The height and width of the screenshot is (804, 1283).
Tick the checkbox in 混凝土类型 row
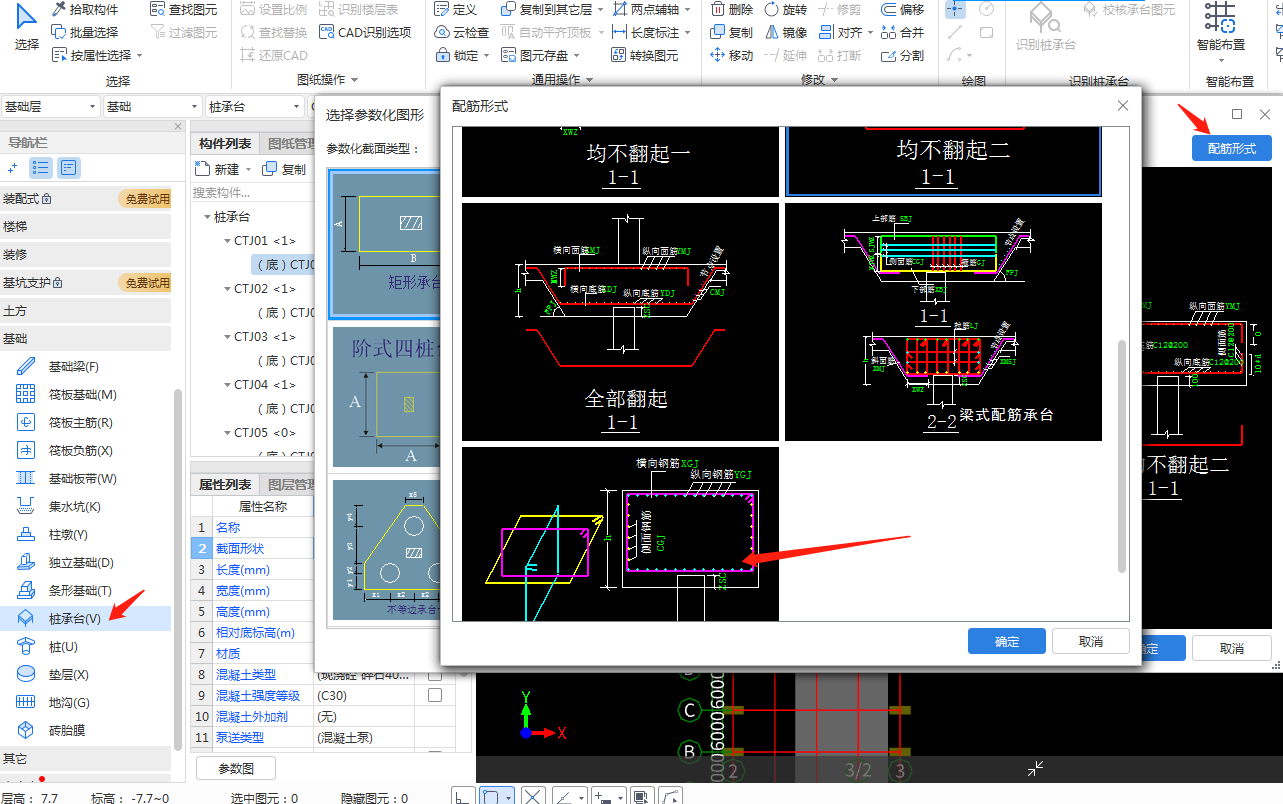pos(435,675)
